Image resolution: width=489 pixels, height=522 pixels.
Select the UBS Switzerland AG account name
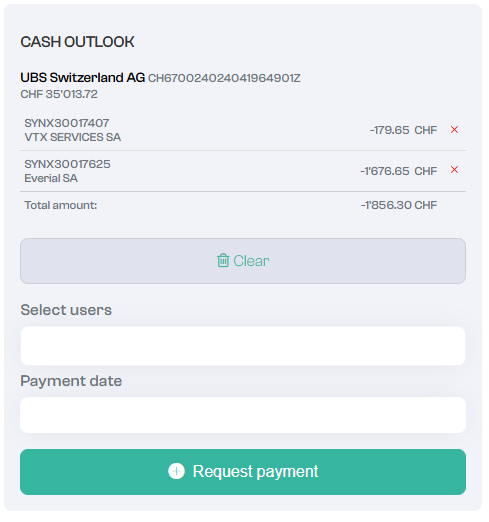coord(83,78)
